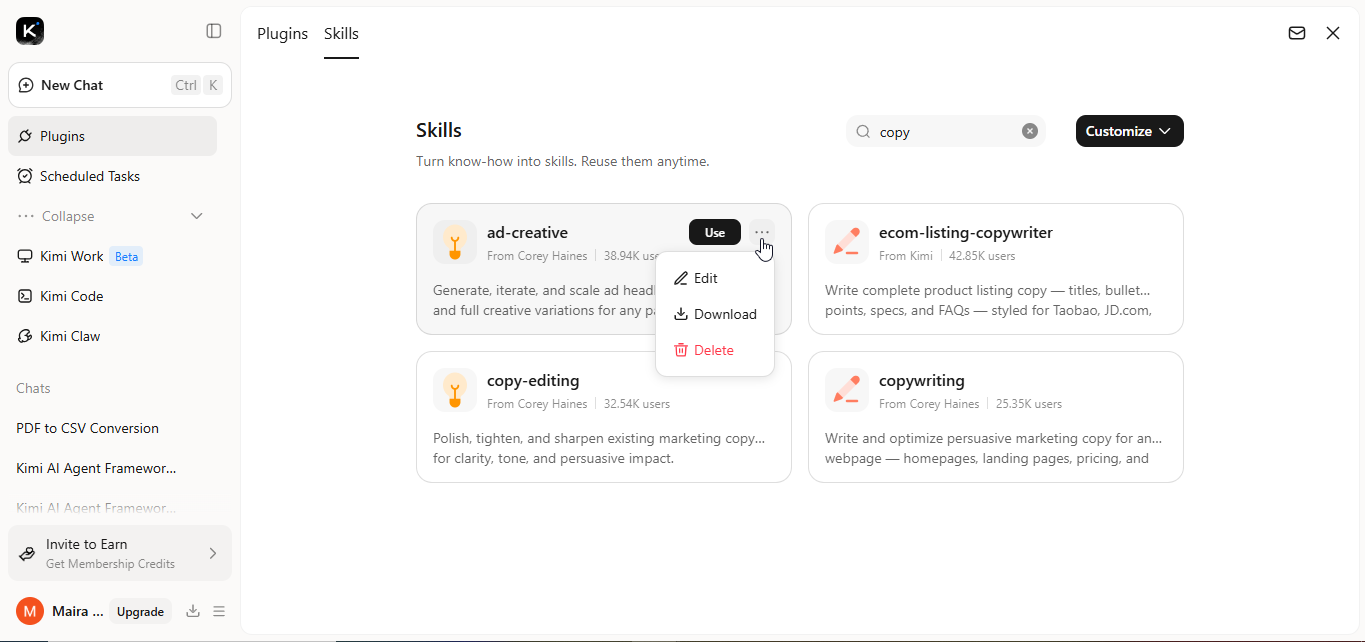This screenshot has height=642, width=1365.
Task: Click the Kimi Work monitor icon
Action: [x=26, y=256]
